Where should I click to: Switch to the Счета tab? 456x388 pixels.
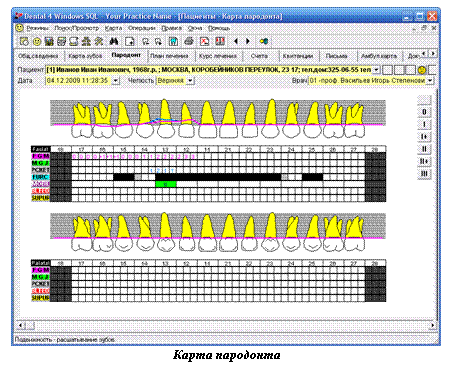coord(259,56)
